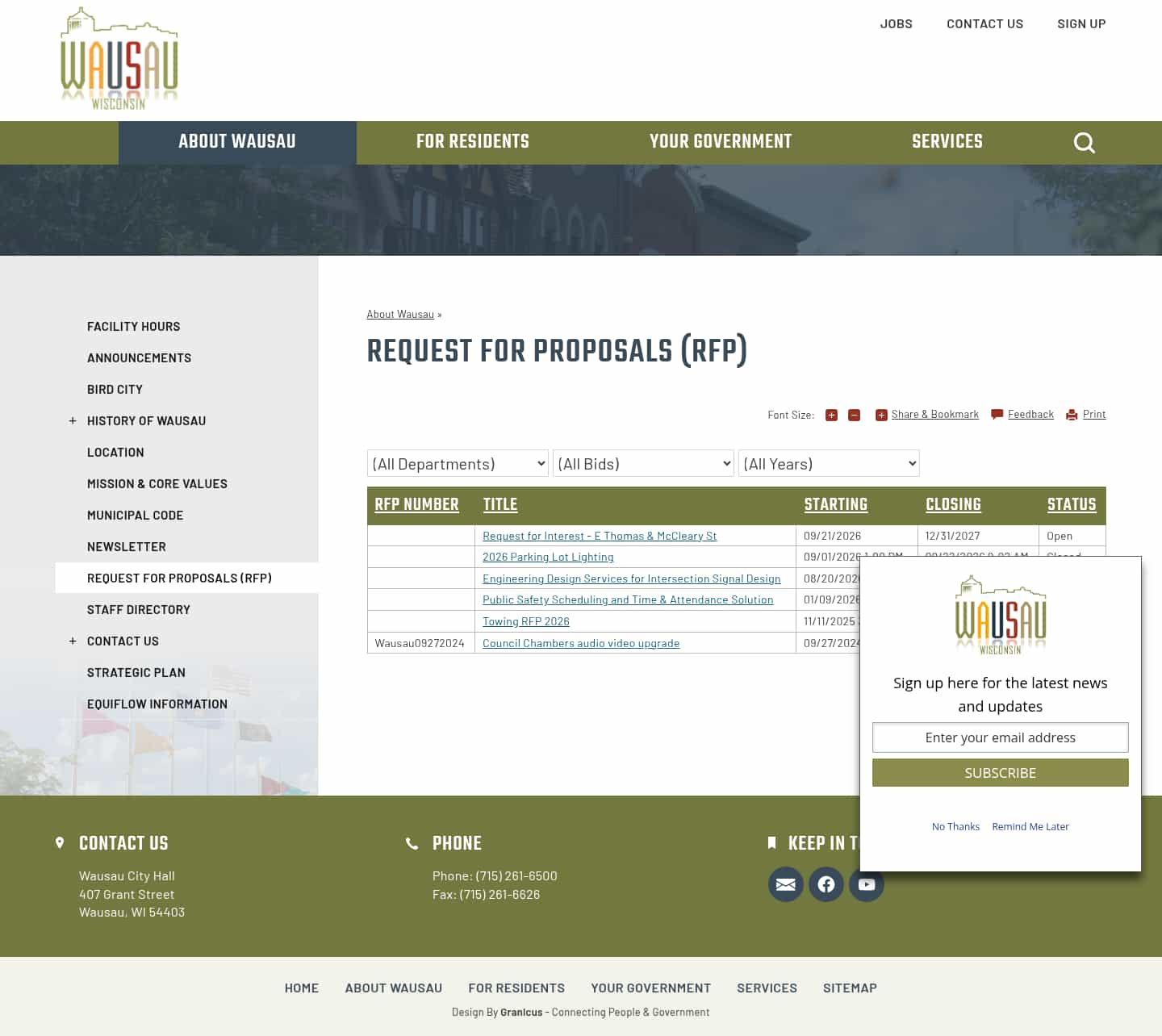Screen dimensions: 1162x1036
Task: Click the 12/31/2027 closing date cell
Action: coord(978,536)
